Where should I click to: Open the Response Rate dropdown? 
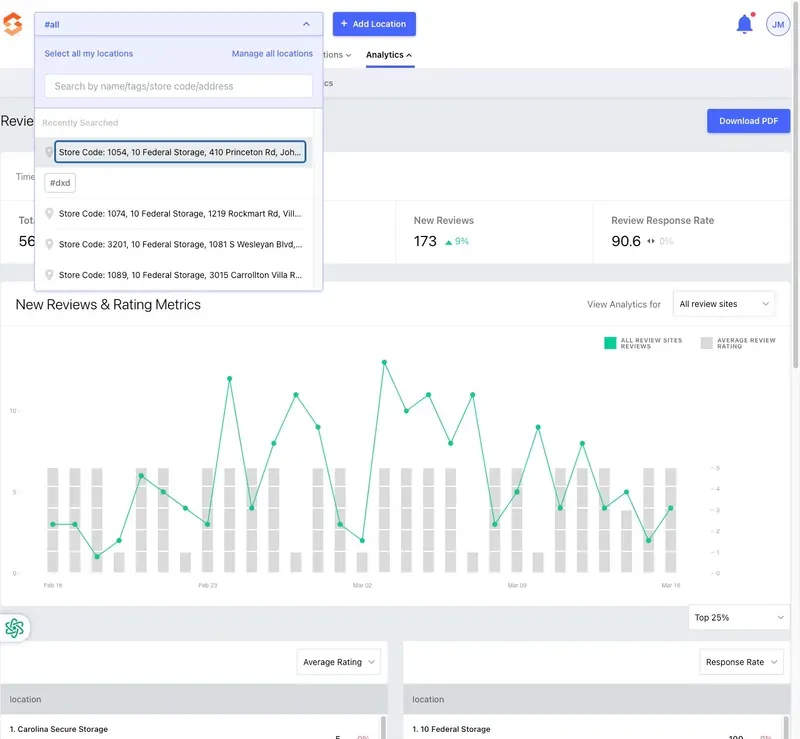(741, 662)
